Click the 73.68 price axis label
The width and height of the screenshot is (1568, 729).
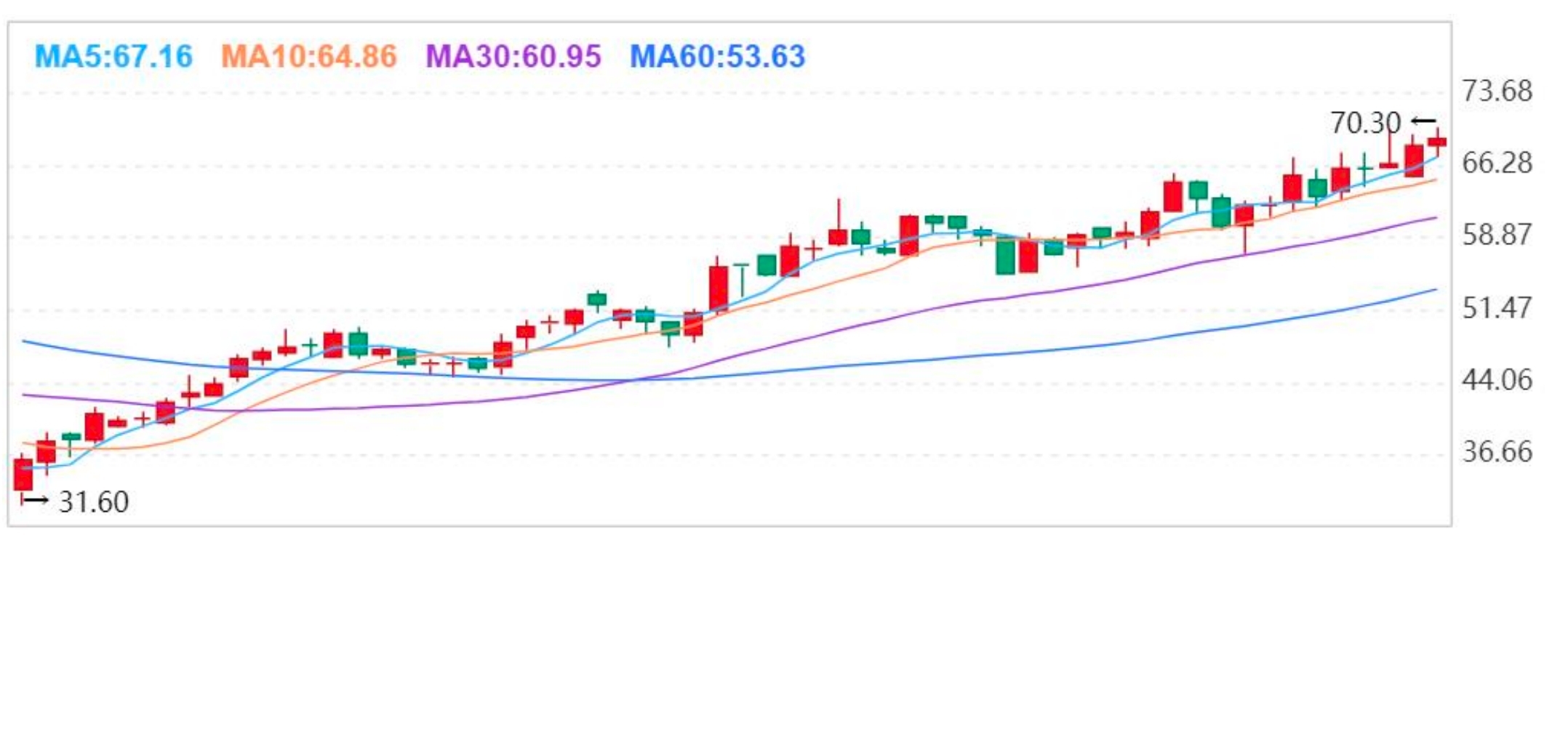[1497, 92]
